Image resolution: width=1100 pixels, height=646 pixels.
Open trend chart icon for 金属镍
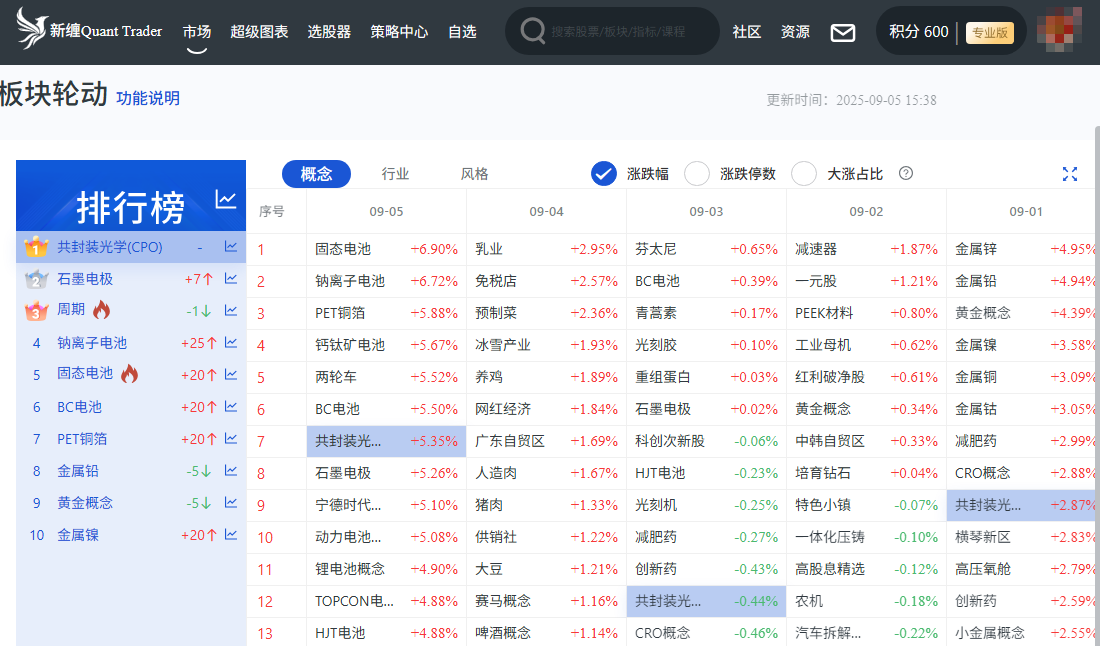click(231, 535)
